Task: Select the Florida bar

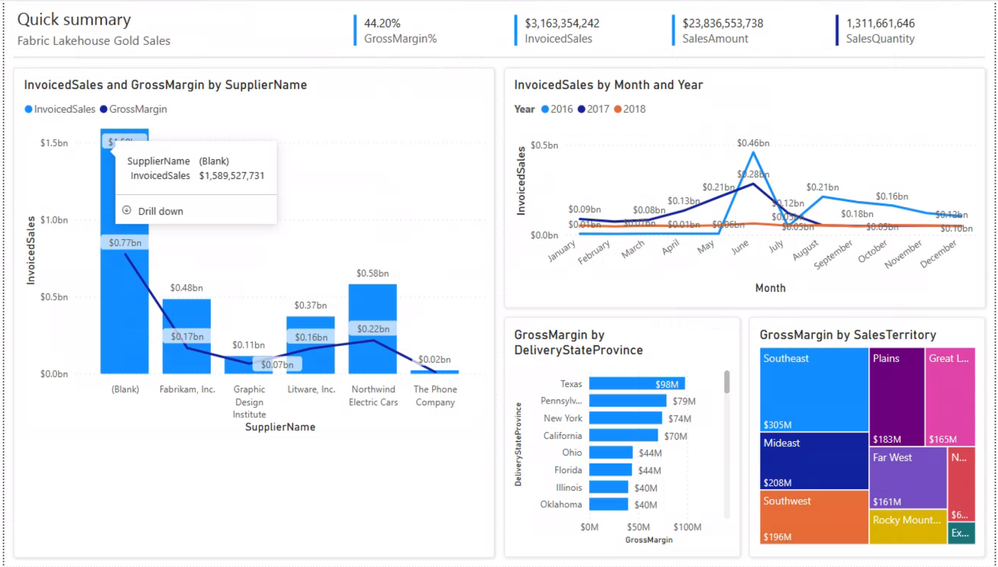Action: pos(610,470)
